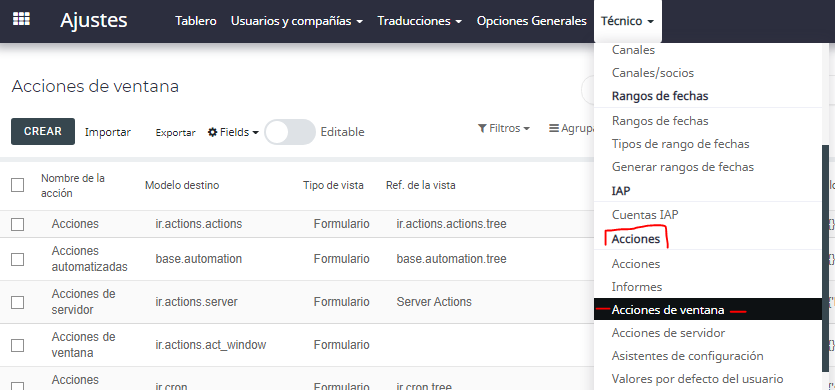
Task: Click the CREAR button
Action: pyautogui.click(x=43, y=132)
